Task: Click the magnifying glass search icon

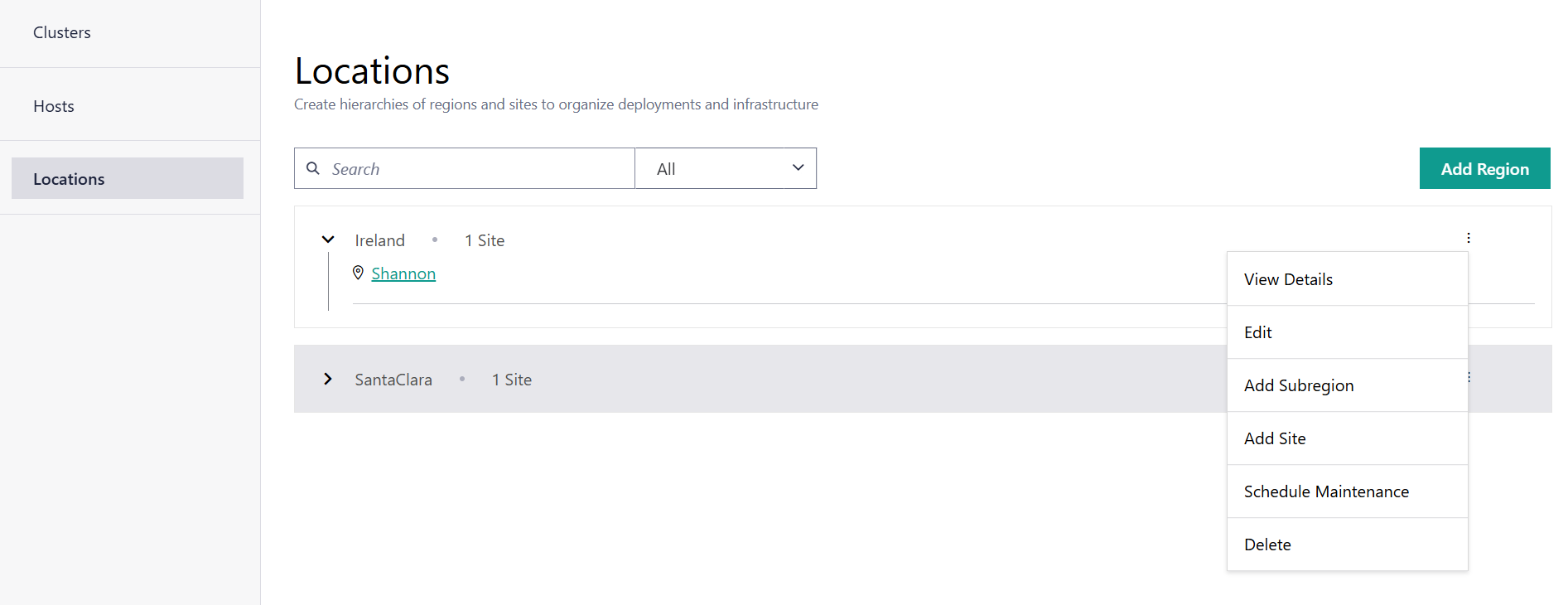Action: (x=313, y=168)
